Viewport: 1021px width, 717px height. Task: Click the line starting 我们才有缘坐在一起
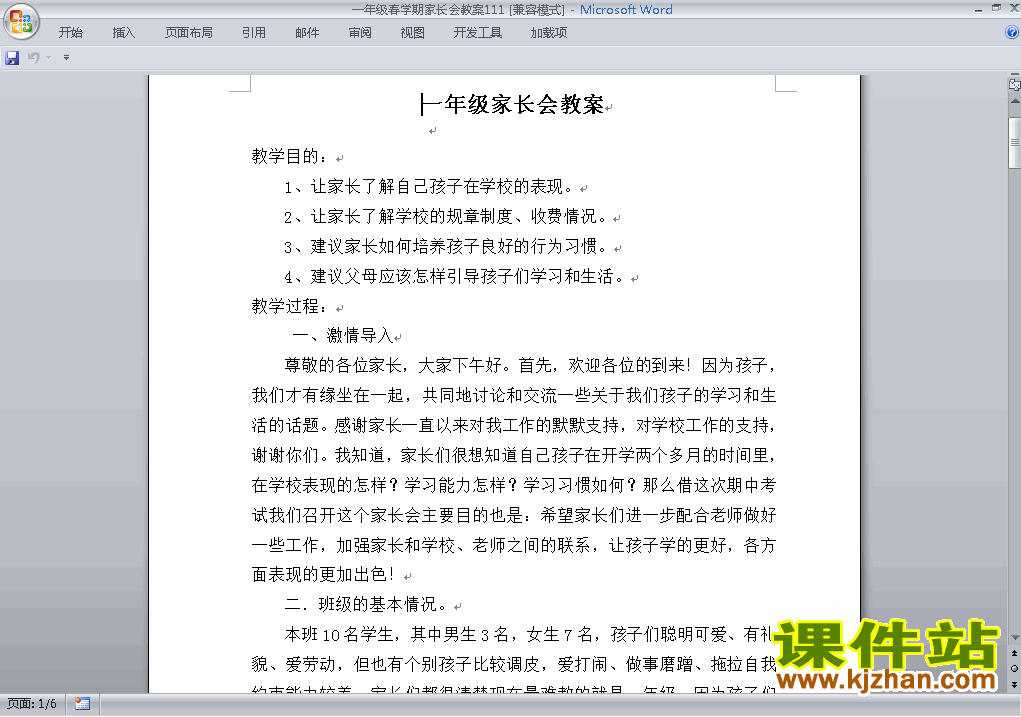point(514,396)
